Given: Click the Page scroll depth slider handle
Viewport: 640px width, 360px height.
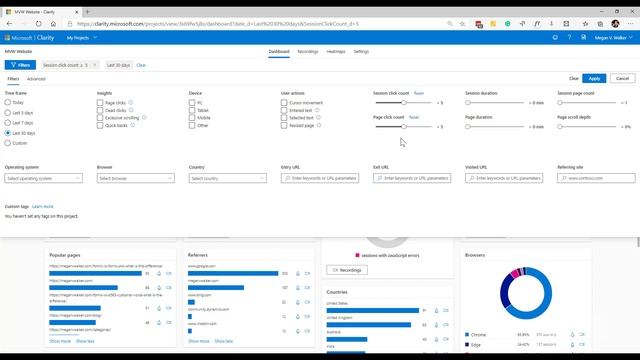Looking at the screenshot, I should [560, 127].
